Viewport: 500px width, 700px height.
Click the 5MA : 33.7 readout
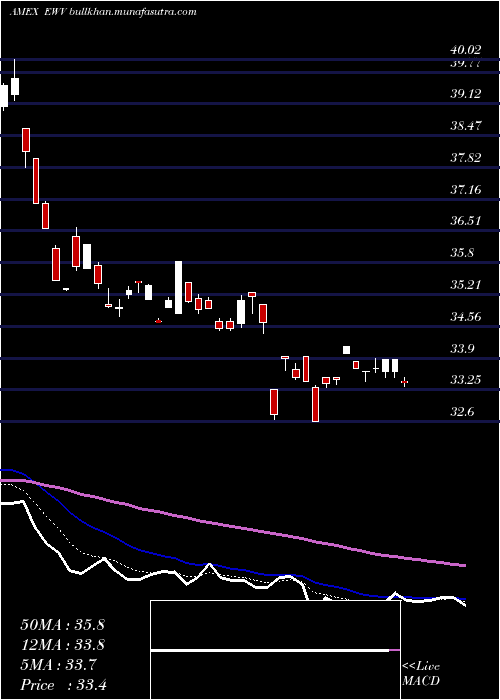[x=57, y=665]
